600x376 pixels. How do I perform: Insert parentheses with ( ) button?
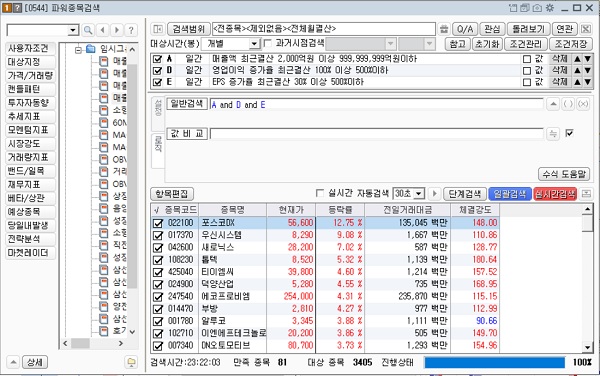(x=568, y=104)
